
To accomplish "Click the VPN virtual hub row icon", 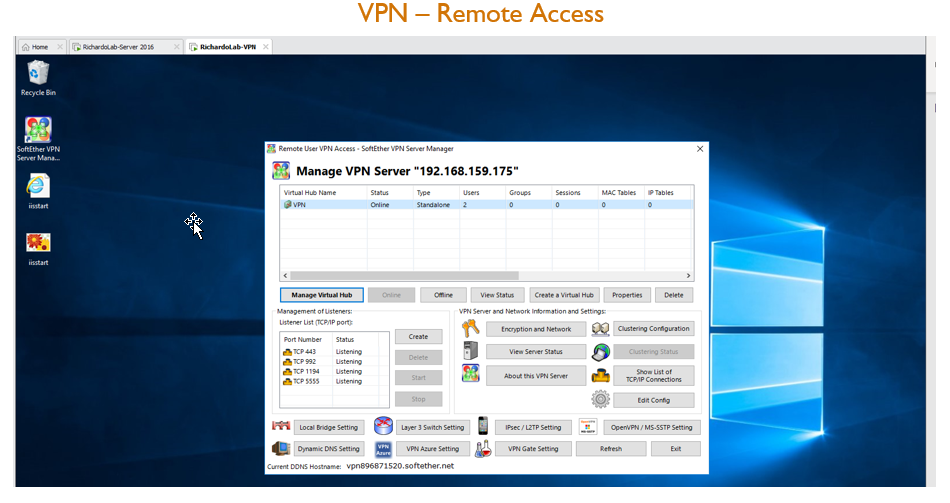I will (288, 205).
